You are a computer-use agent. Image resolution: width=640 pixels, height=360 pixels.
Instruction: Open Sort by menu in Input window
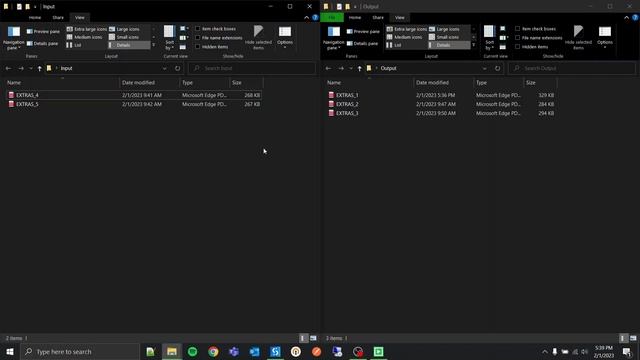point(169,38)
